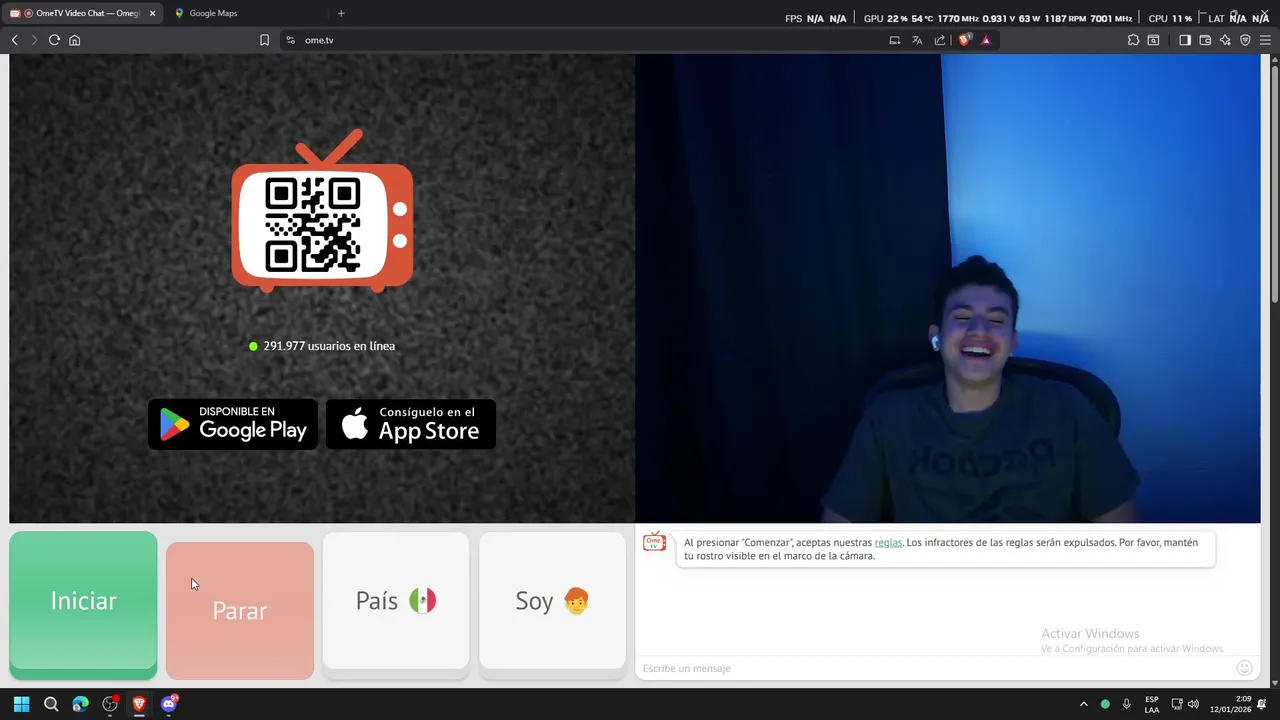This screenshot has height=720, width=1280.
Task: Open the page translate icon
Action: coord(917,40)
